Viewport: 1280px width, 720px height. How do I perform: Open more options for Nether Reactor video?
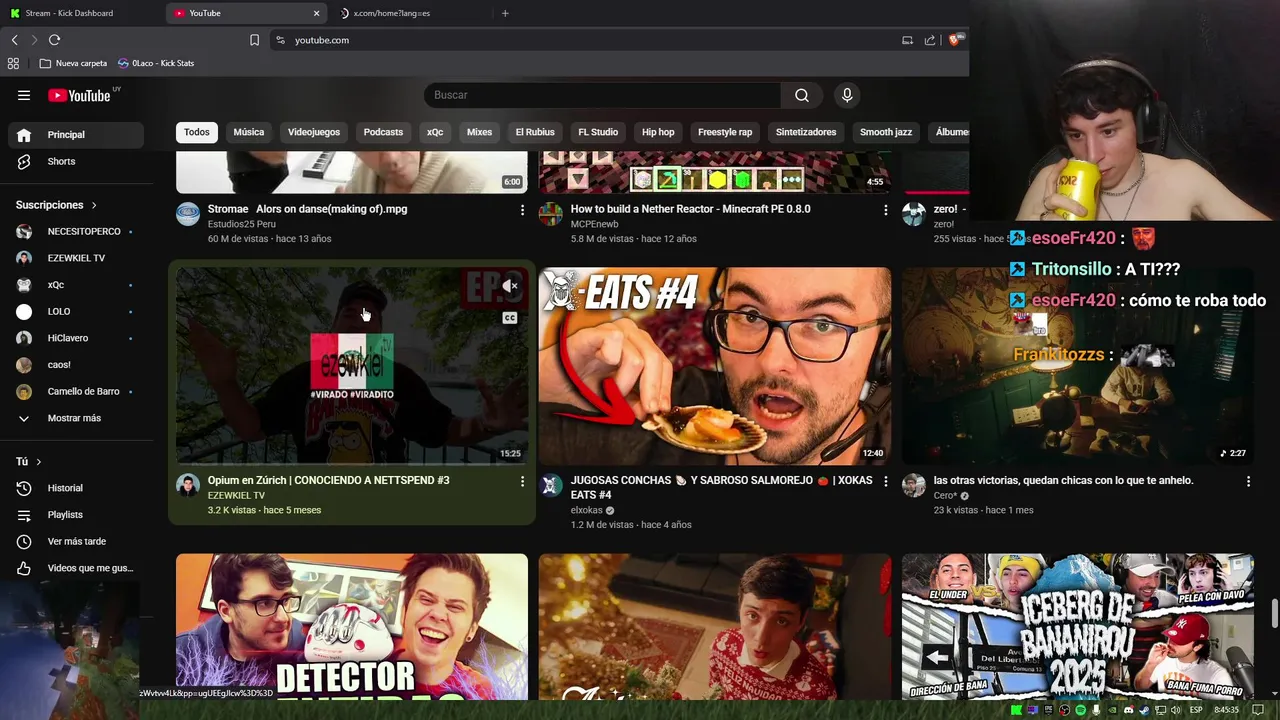(x=885, y=210)
